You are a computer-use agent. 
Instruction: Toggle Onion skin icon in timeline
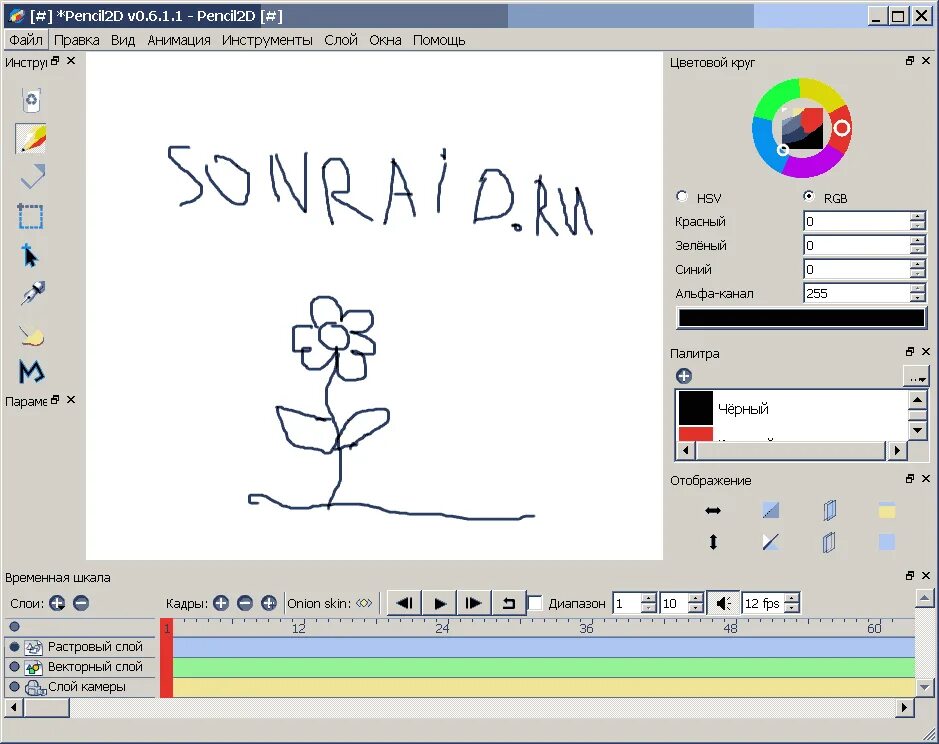tap(364, 603)
